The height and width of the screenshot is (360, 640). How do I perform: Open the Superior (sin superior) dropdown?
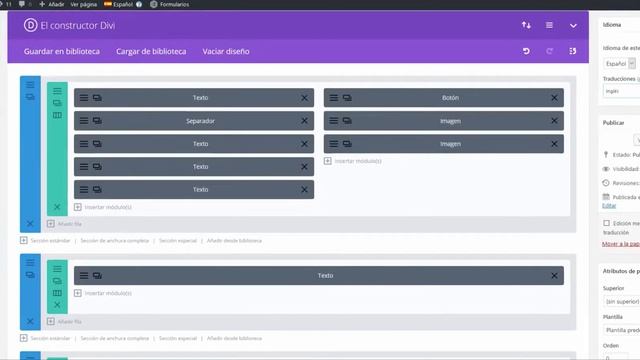coord(621,302)
